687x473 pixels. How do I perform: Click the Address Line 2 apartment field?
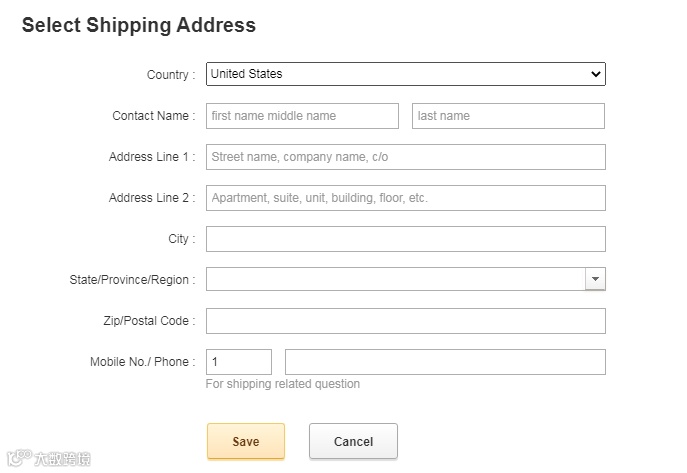pyautogui.click(x=405, y=198)
